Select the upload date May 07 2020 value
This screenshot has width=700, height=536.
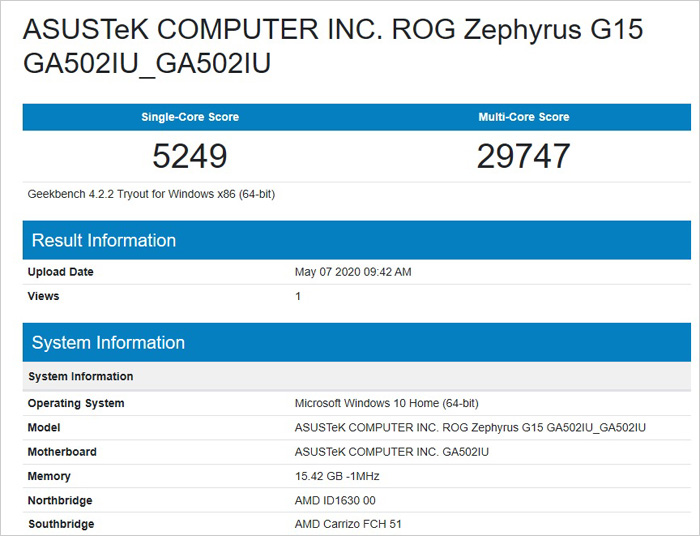[x=353, y=272]
